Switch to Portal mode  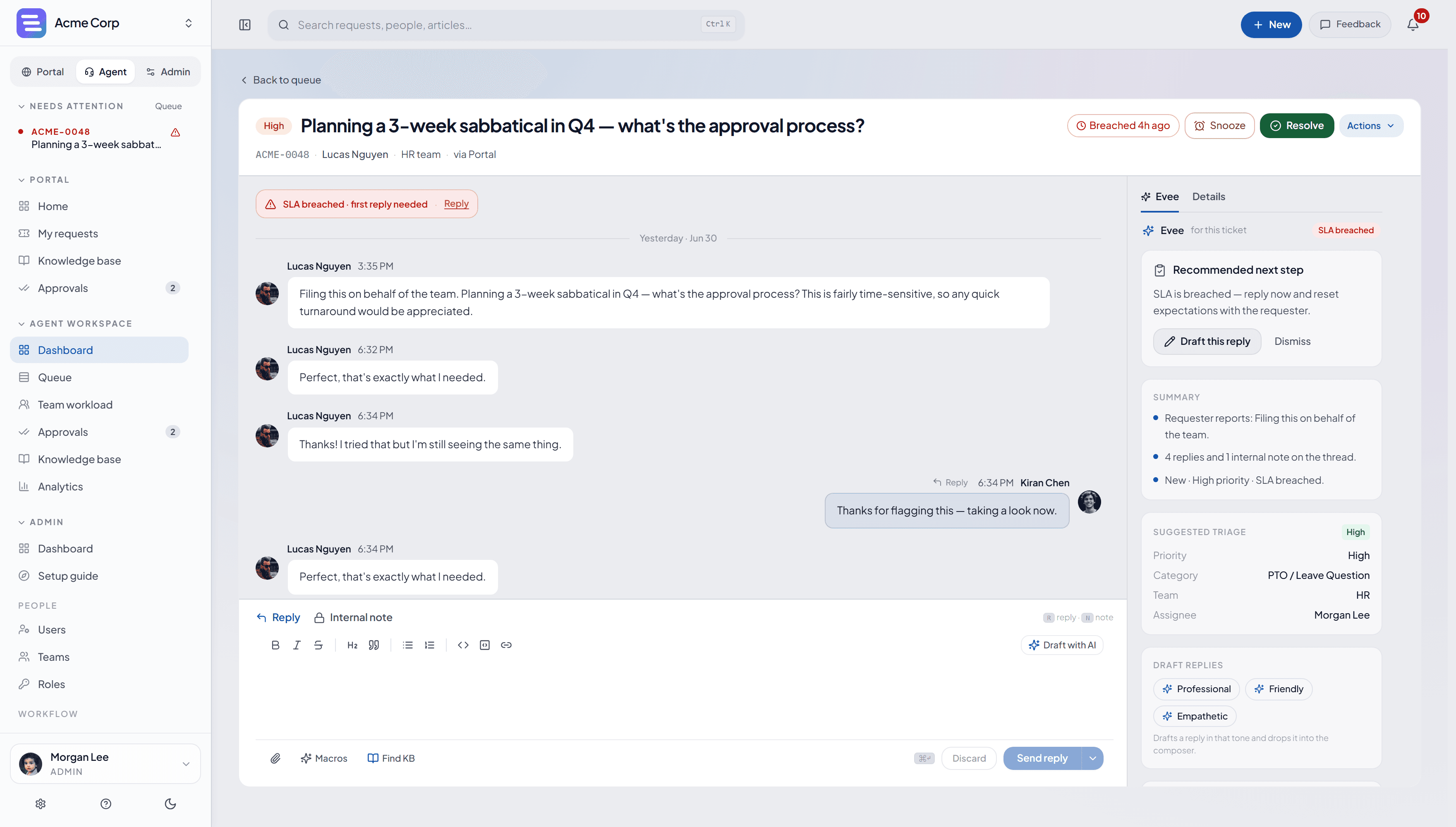pyautogui.click(x=43, y=72)
